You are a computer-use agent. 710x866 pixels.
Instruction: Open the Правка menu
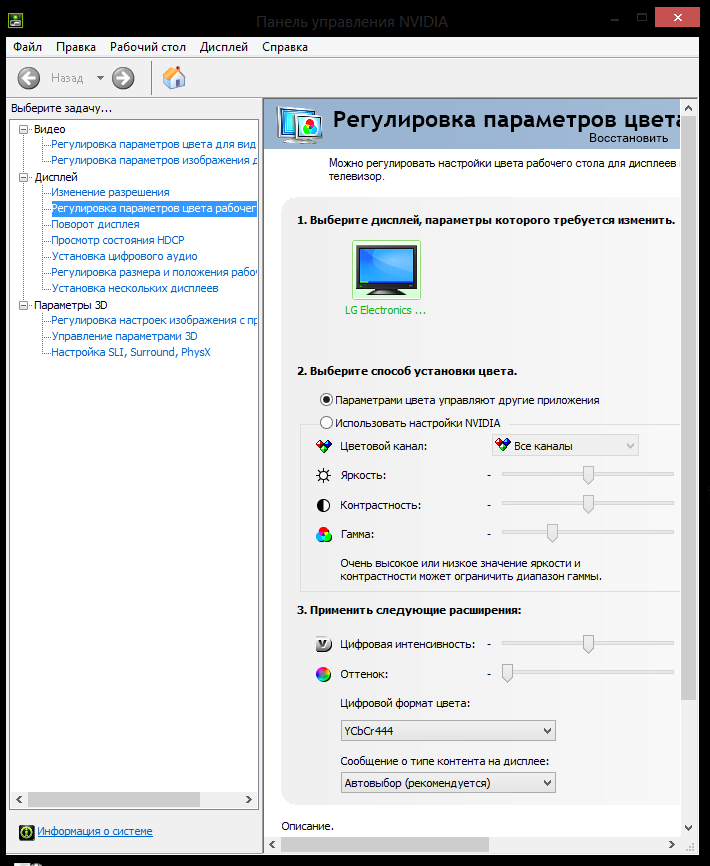click(x=76, y=47)
